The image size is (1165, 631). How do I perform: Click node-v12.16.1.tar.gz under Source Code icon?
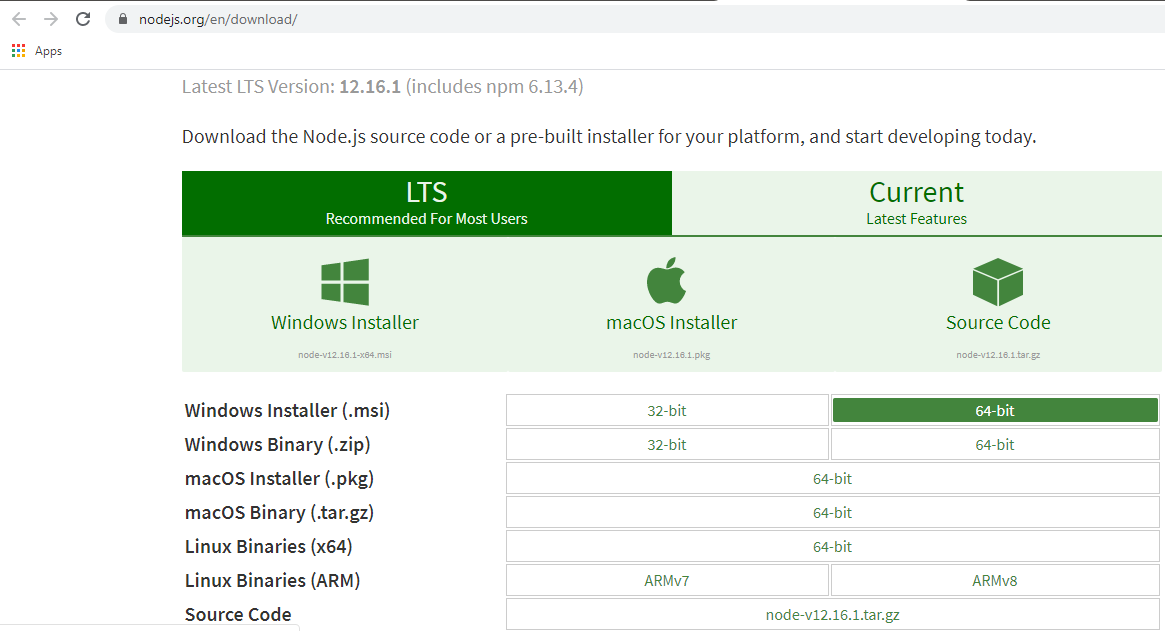click(x=998, y=355)
